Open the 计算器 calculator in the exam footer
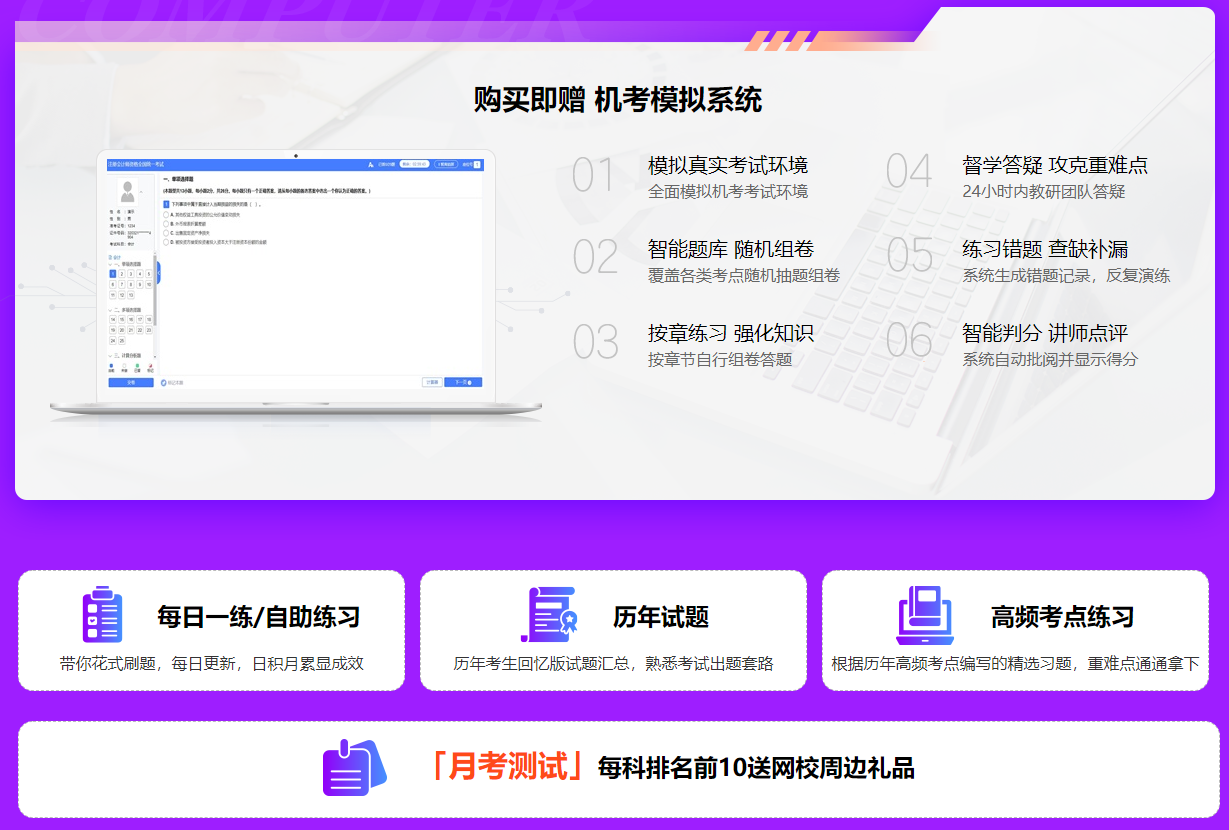 point(431,382)
